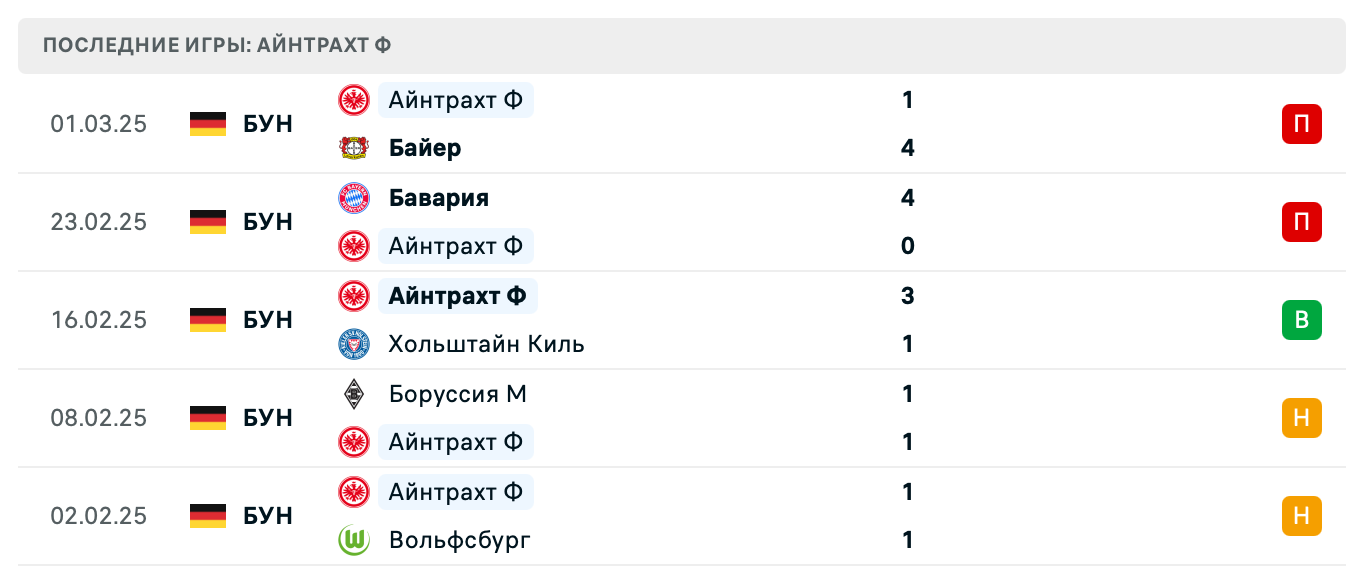Screen dimensions: 1364x580
Task: Open the Хольштайн Киль club logo
Action: (x=354, y=344)
